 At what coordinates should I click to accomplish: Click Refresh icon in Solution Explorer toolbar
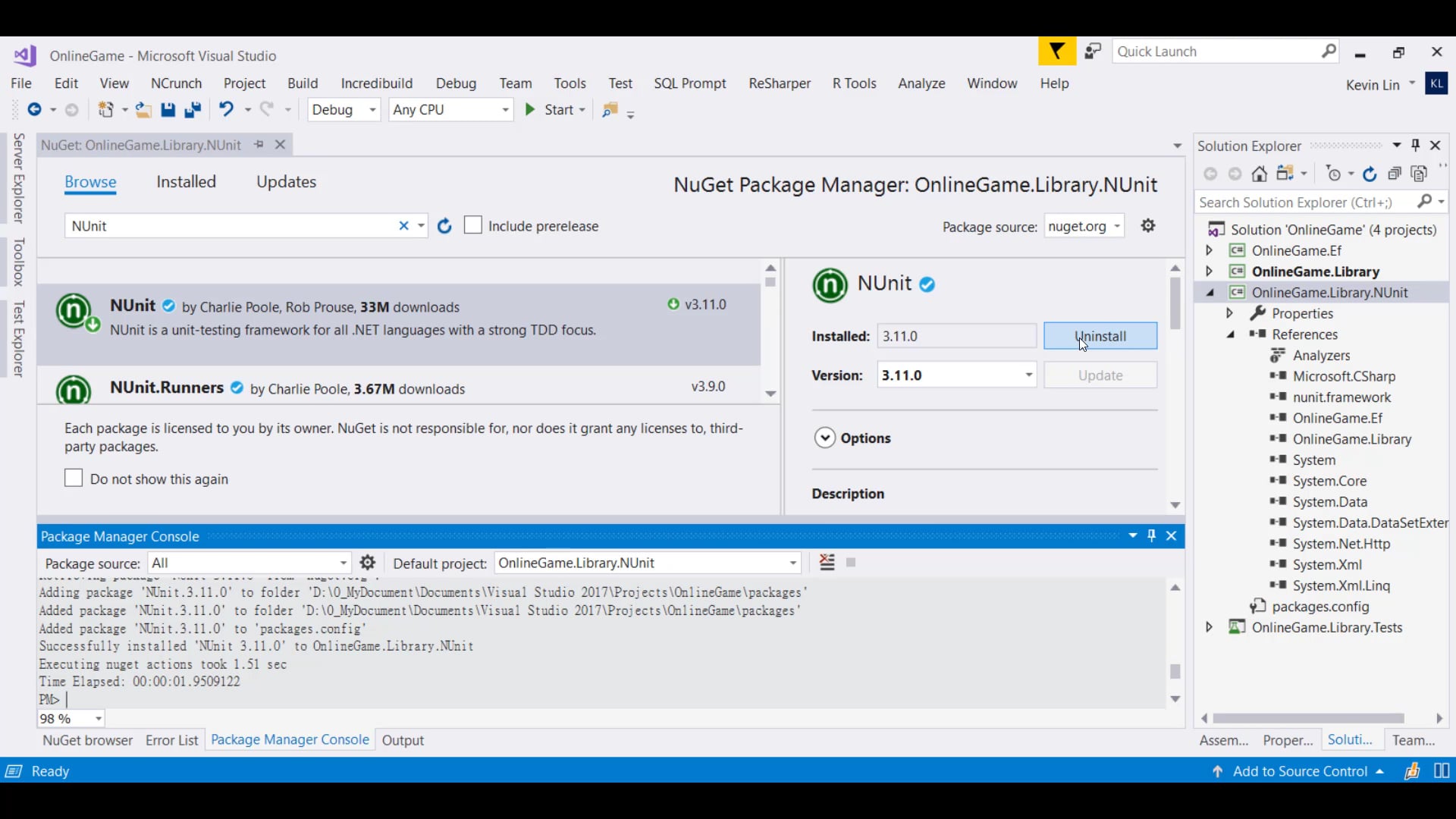click(x=1370, y=174)
